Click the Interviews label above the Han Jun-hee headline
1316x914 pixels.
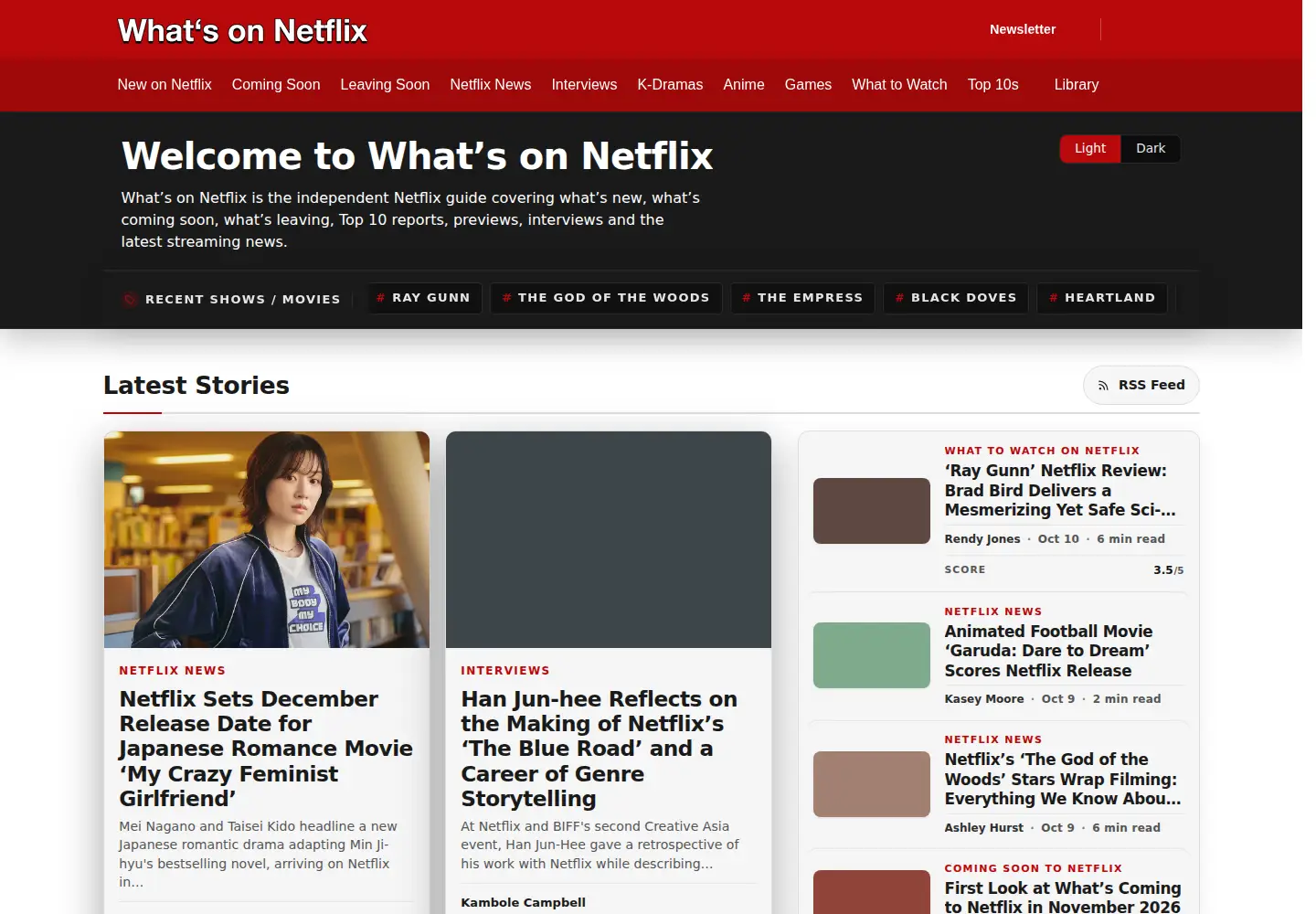(505, 670)
